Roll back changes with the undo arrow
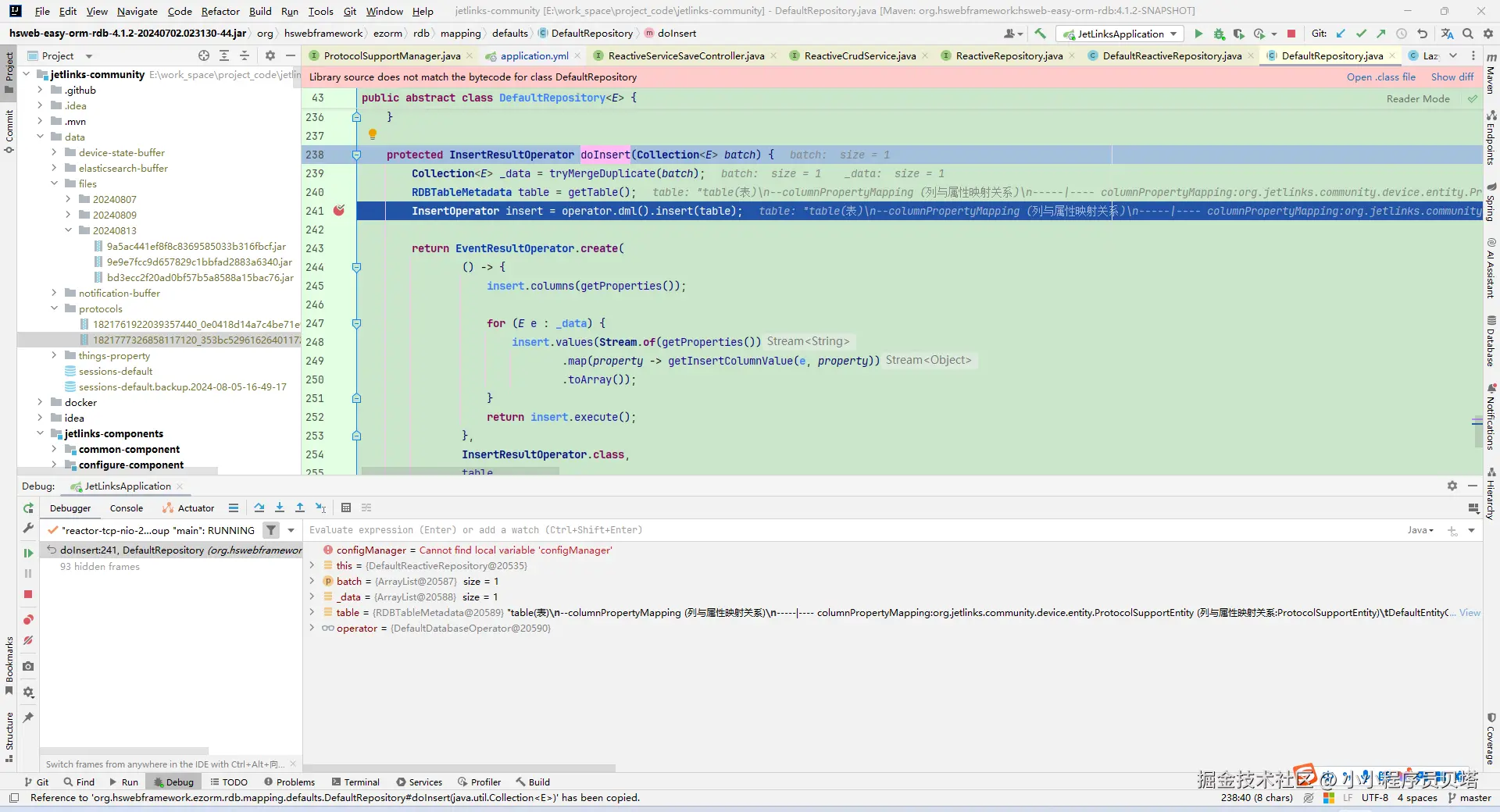Image resolution: width=1500 pixels, height=812 pixels. (1423, 34)
